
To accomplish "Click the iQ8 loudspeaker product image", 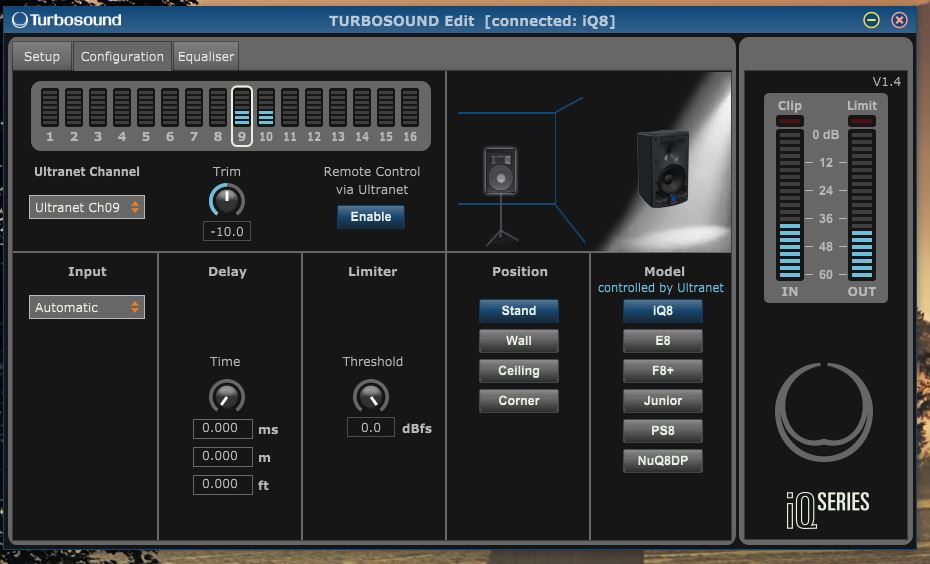I will [x=664, y=168].
